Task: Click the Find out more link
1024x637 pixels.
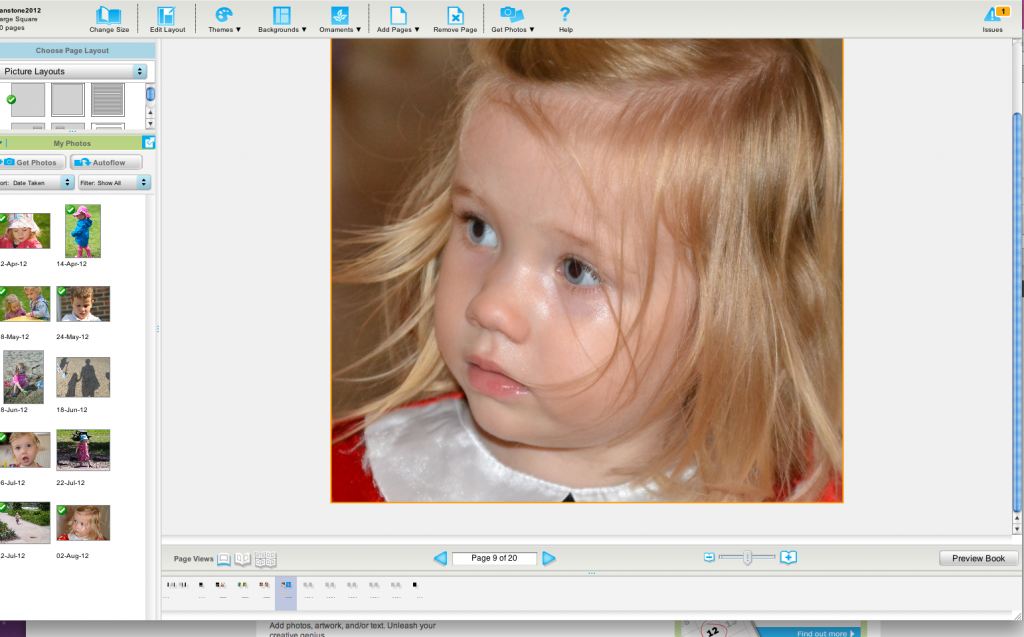Action: pyautogui.click(x=825, y=633)
